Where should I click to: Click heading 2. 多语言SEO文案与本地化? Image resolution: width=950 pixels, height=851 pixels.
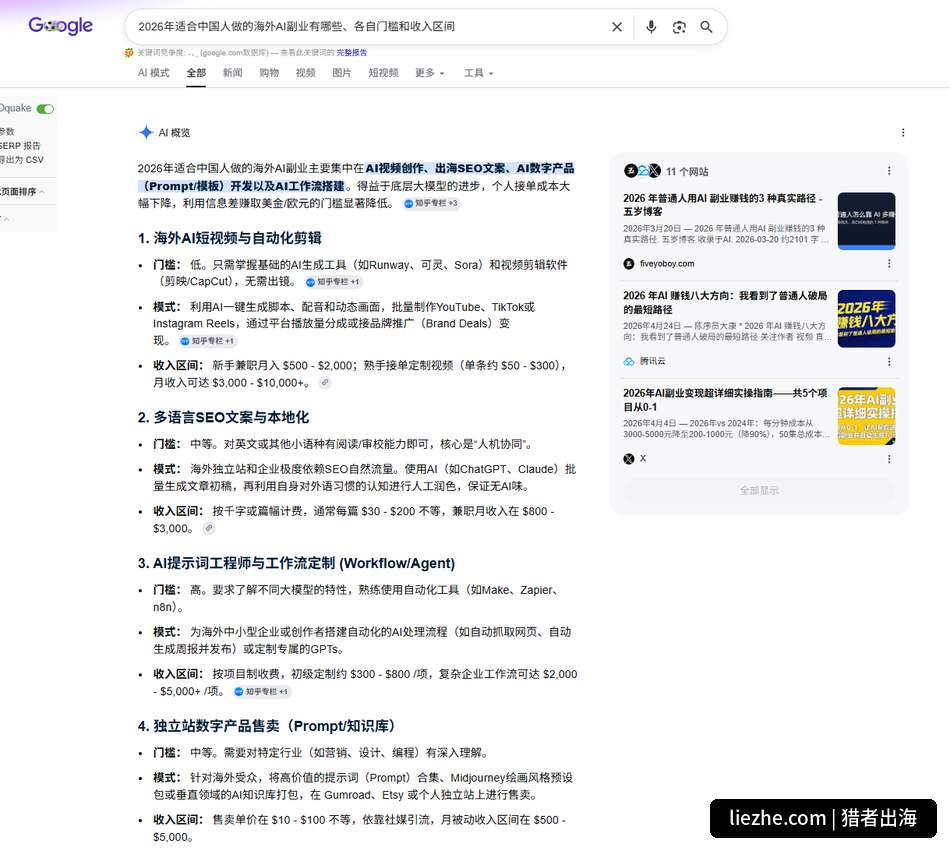point(223,417)
